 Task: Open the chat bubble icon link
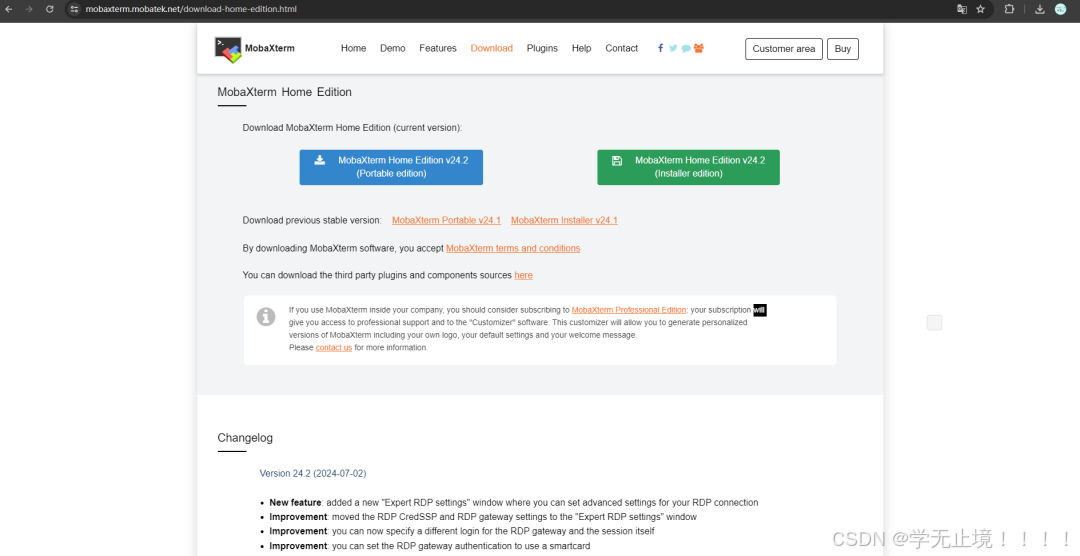tap(686, 48)
